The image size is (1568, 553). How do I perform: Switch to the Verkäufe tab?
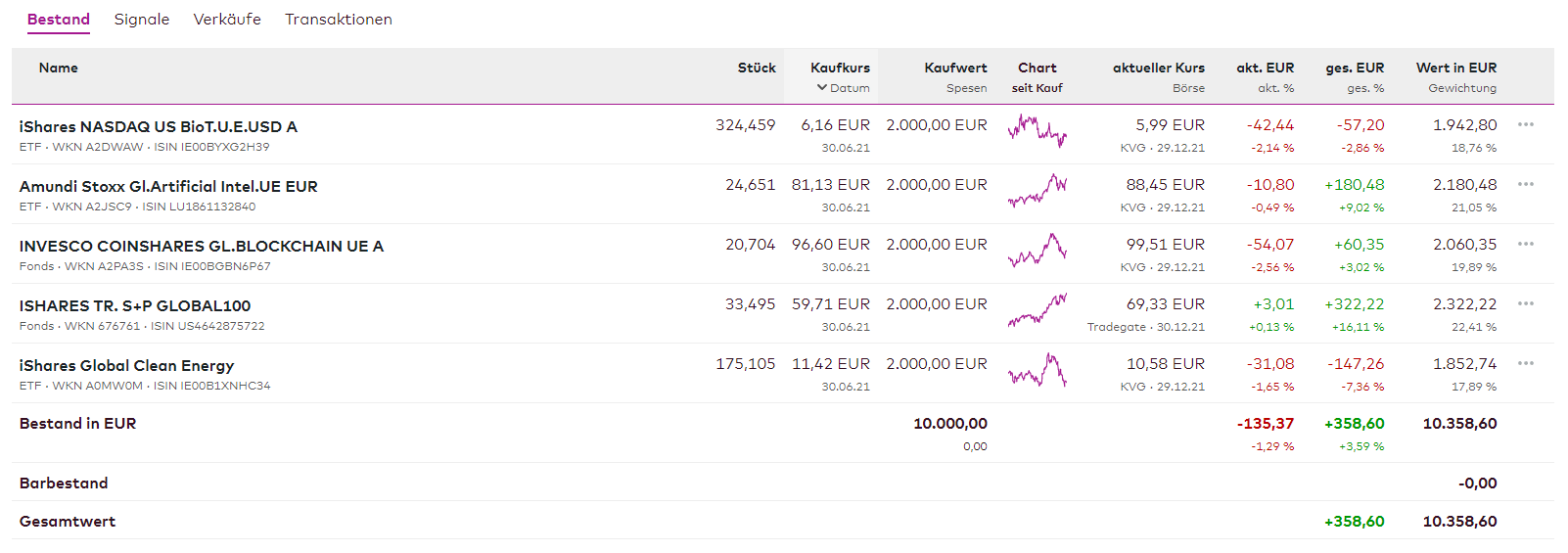click(x=227, y=20)
